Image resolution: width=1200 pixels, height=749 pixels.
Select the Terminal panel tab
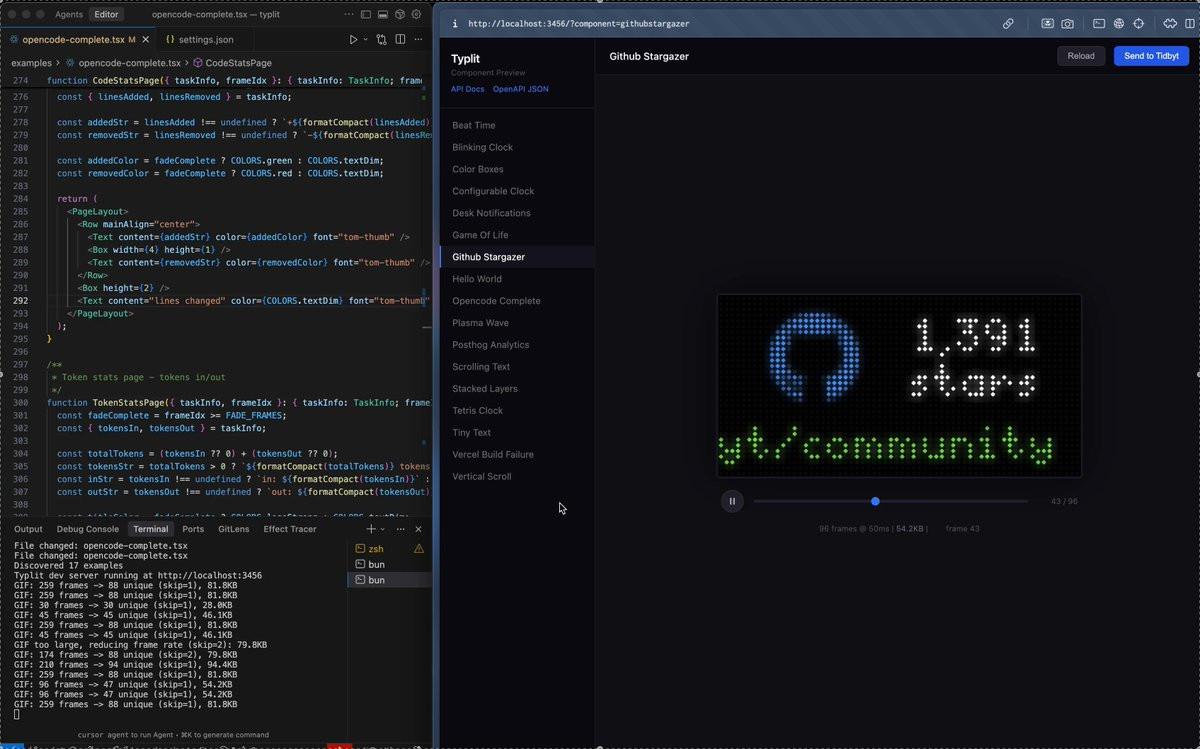tap(151, 529)
